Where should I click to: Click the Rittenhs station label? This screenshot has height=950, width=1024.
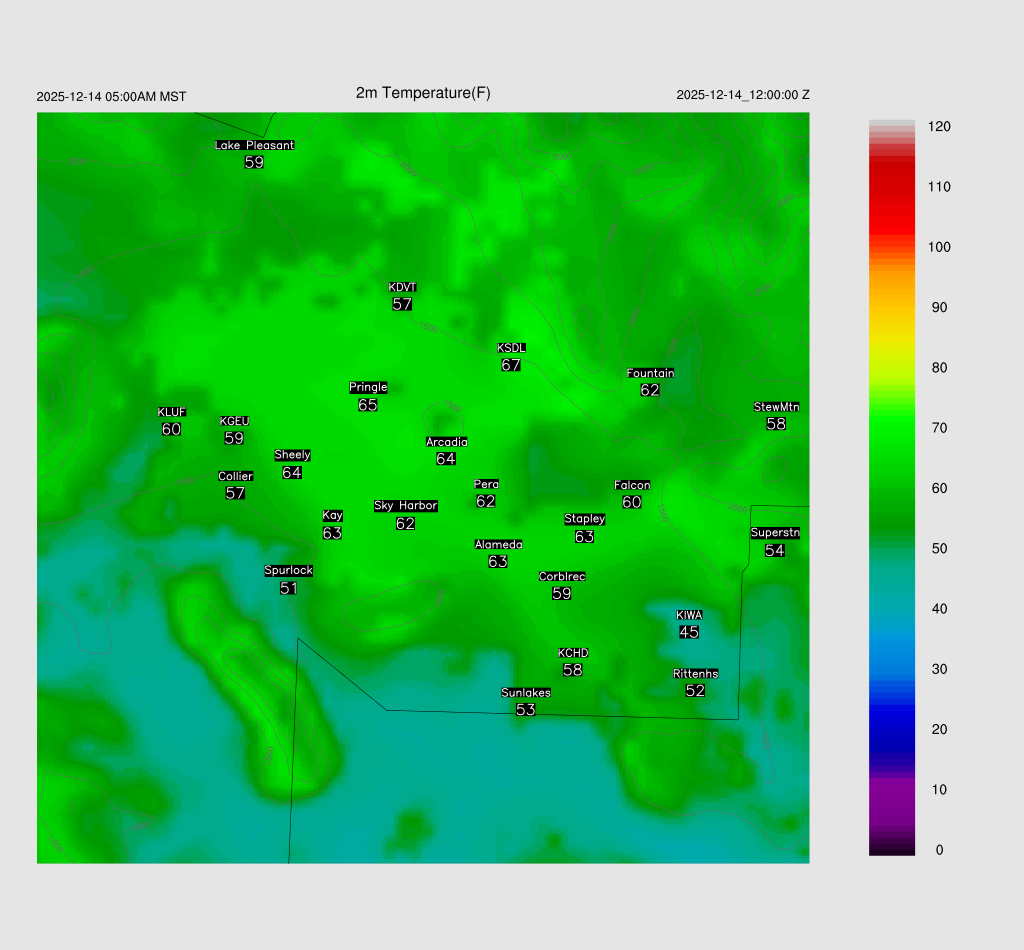coord(695,674)
